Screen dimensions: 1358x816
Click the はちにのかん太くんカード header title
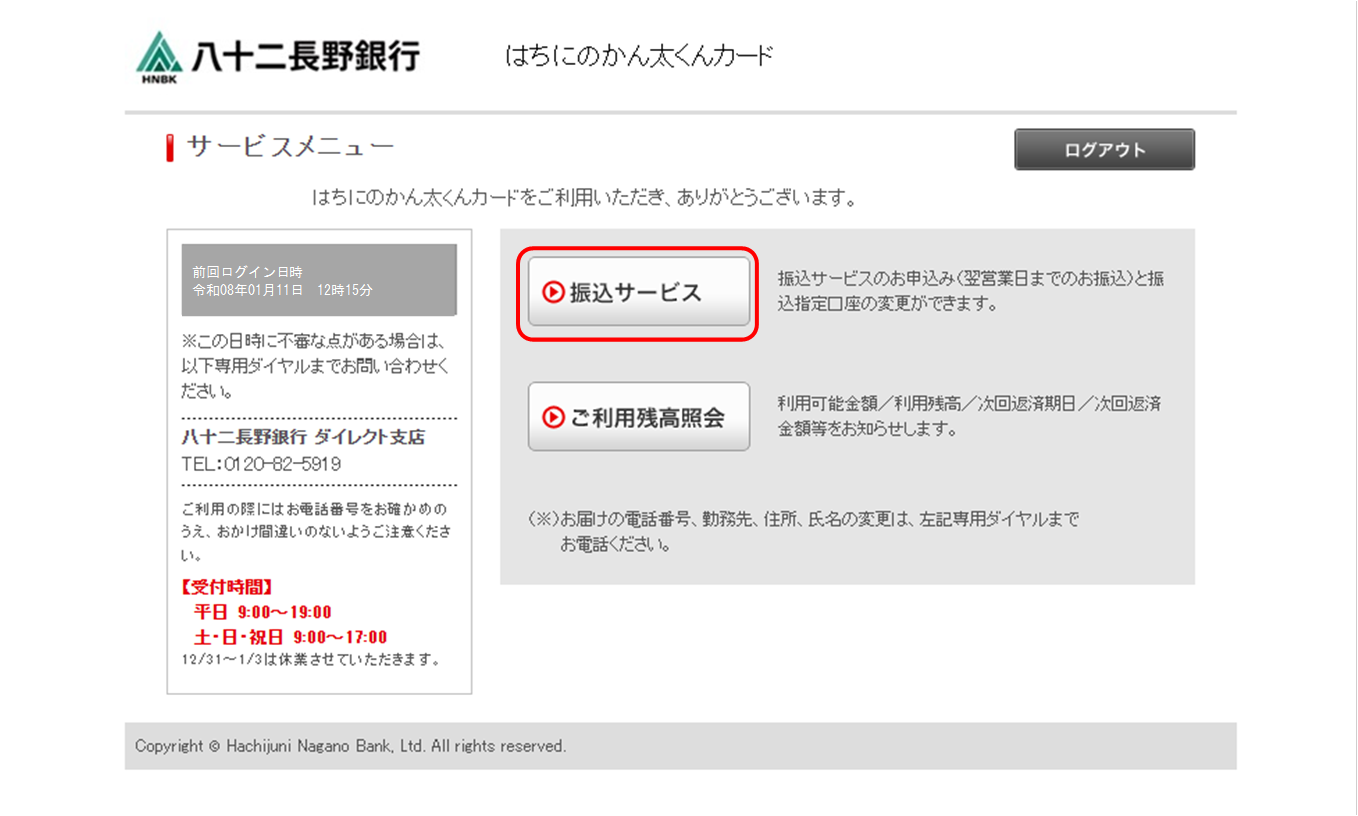pos(639,56)
